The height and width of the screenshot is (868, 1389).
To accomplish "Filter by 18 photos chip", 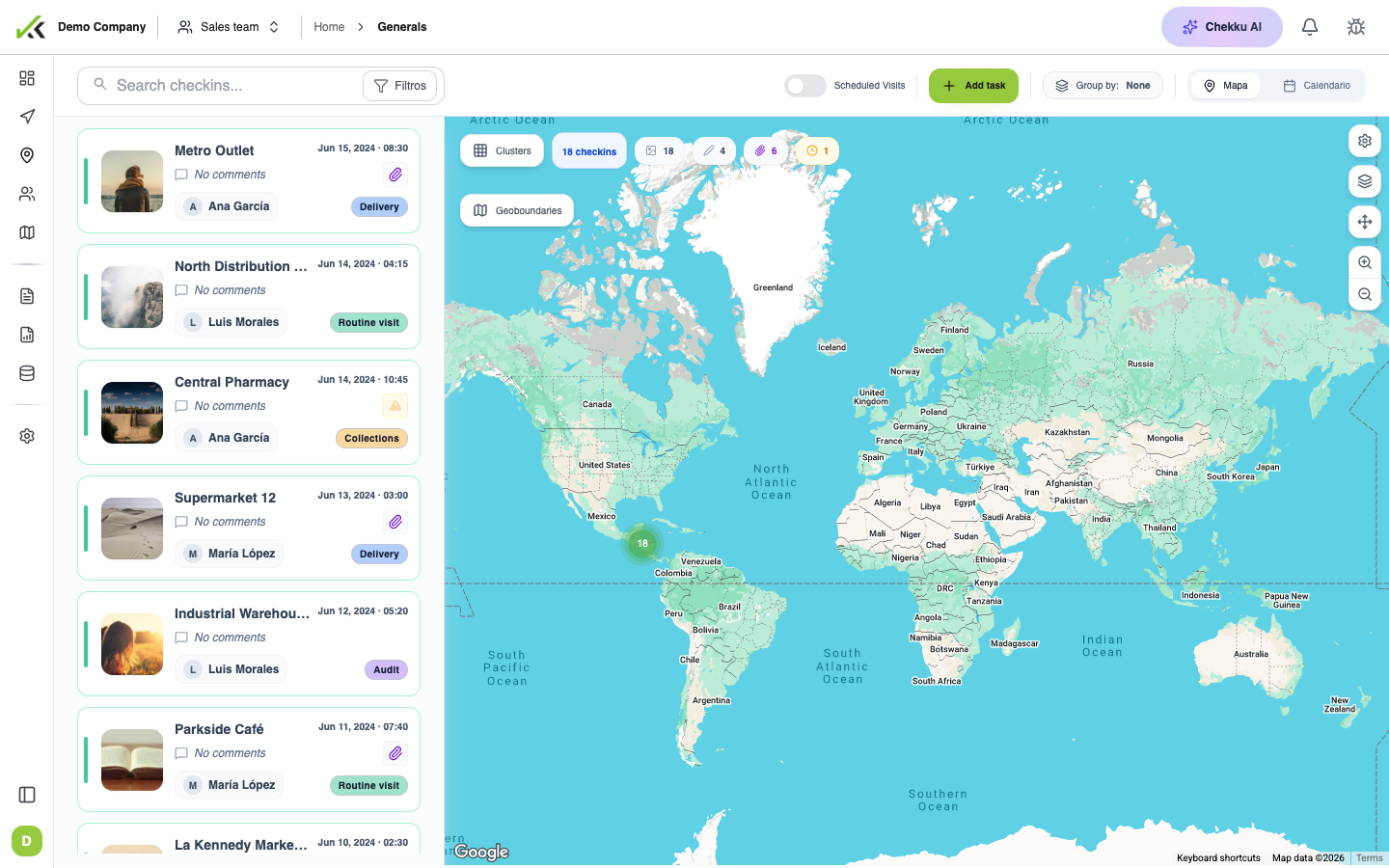I will click(x=660, y=150).
